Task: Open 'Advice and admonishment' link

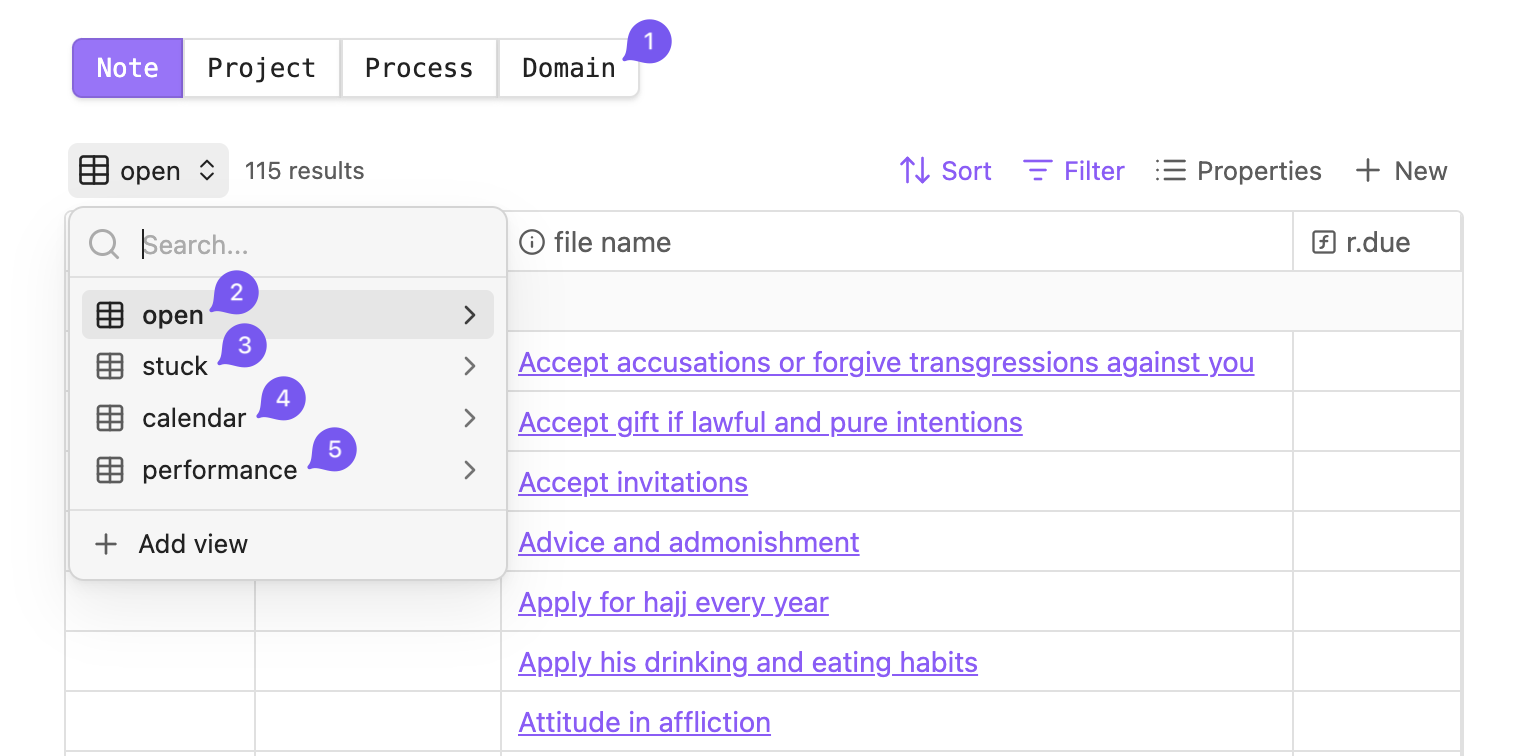Action: pos(688,542)
